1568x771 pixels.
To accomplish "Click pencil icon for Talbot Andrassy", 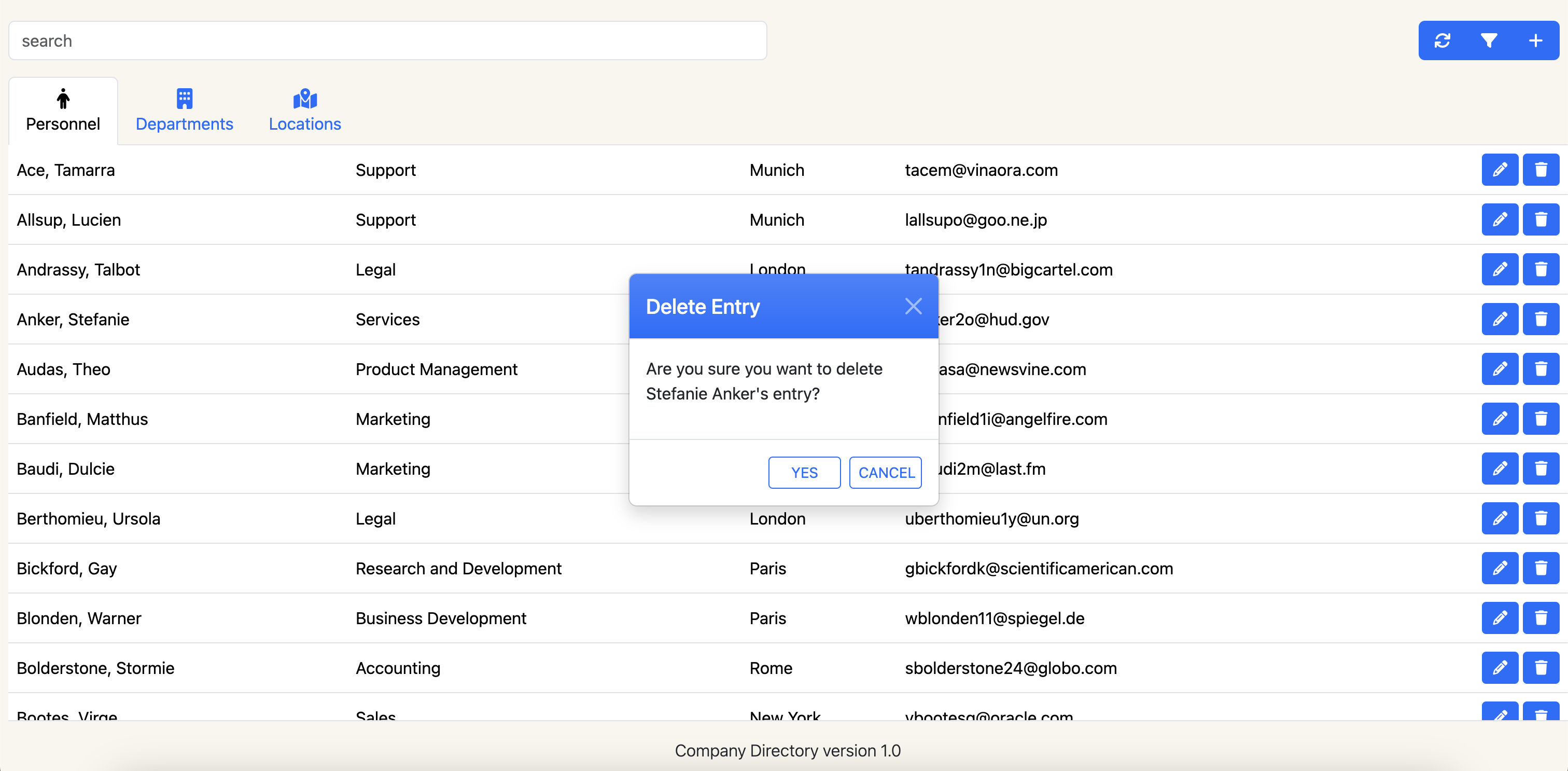I will point(1499,270).
